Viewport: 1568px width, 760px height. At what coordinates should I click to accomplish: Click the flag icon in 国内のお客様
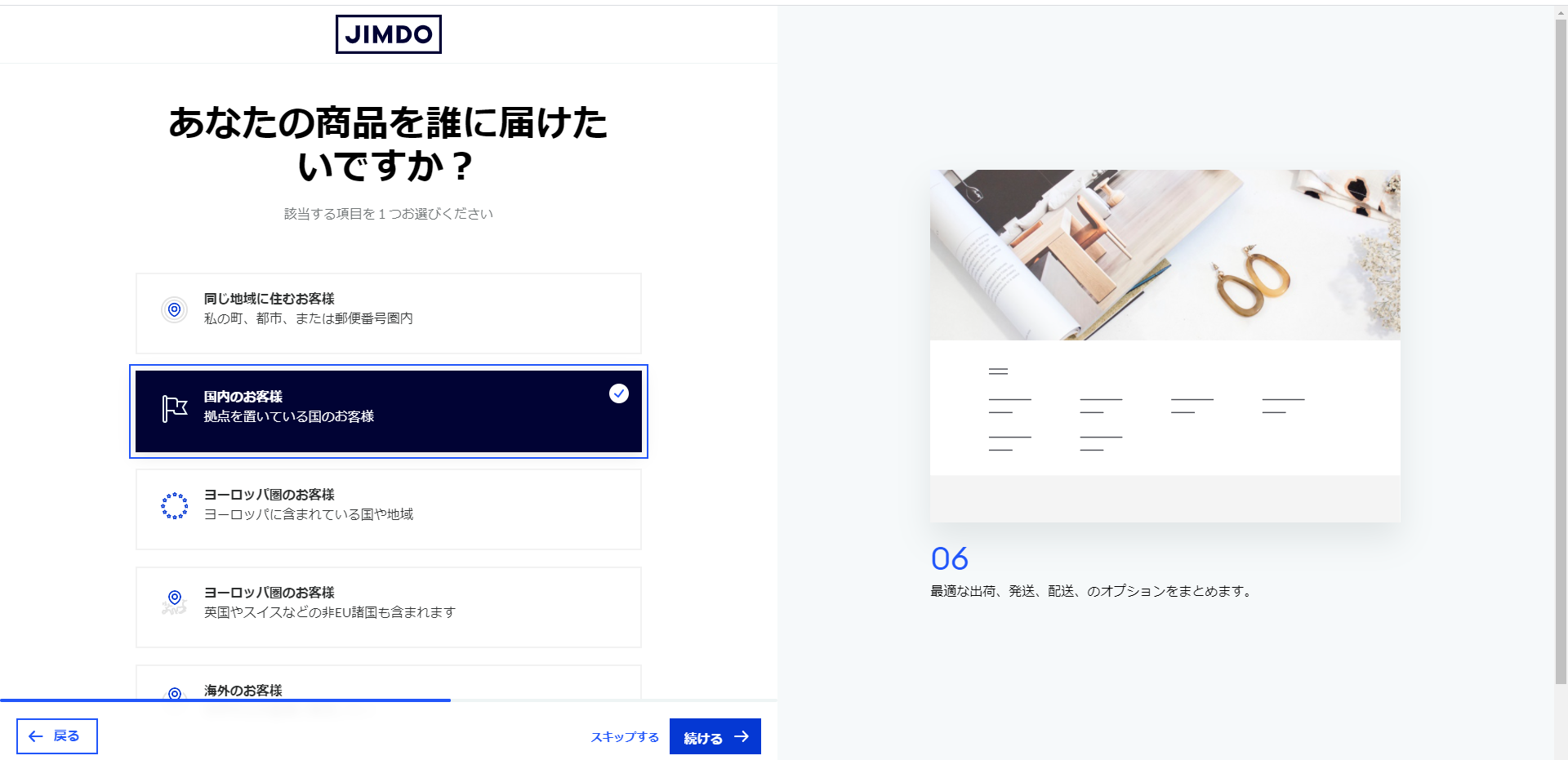[175, 408]
